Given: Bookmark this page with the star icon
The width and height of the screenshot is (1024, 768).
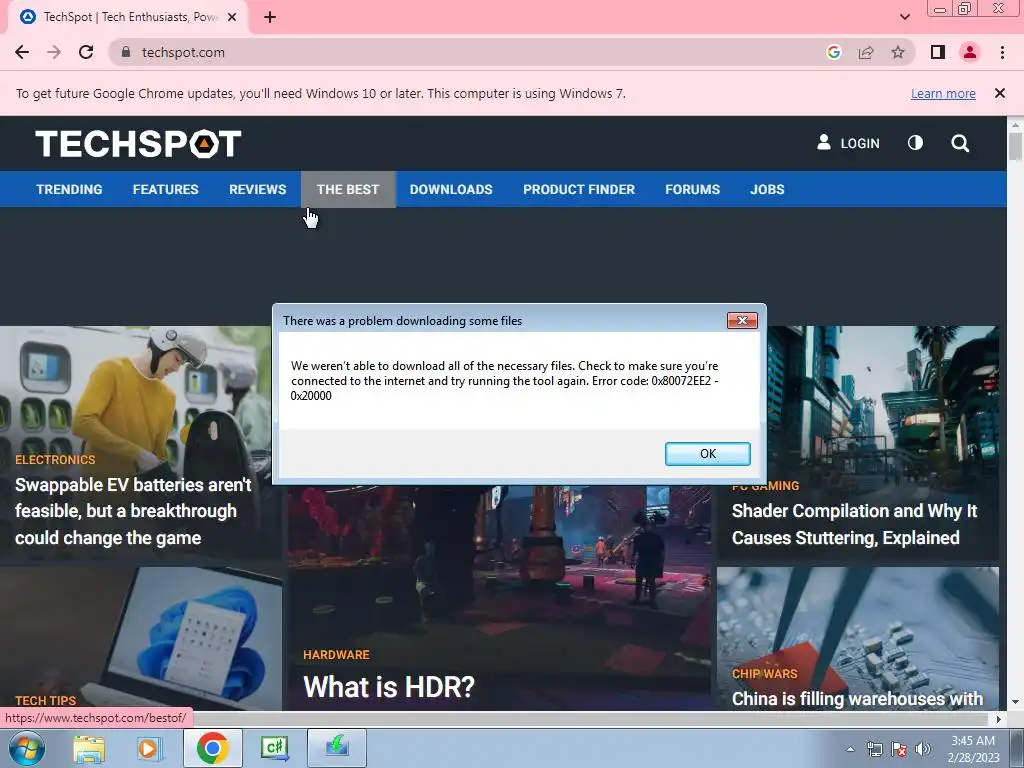Looking at the screenshot, I should point(898,52).
